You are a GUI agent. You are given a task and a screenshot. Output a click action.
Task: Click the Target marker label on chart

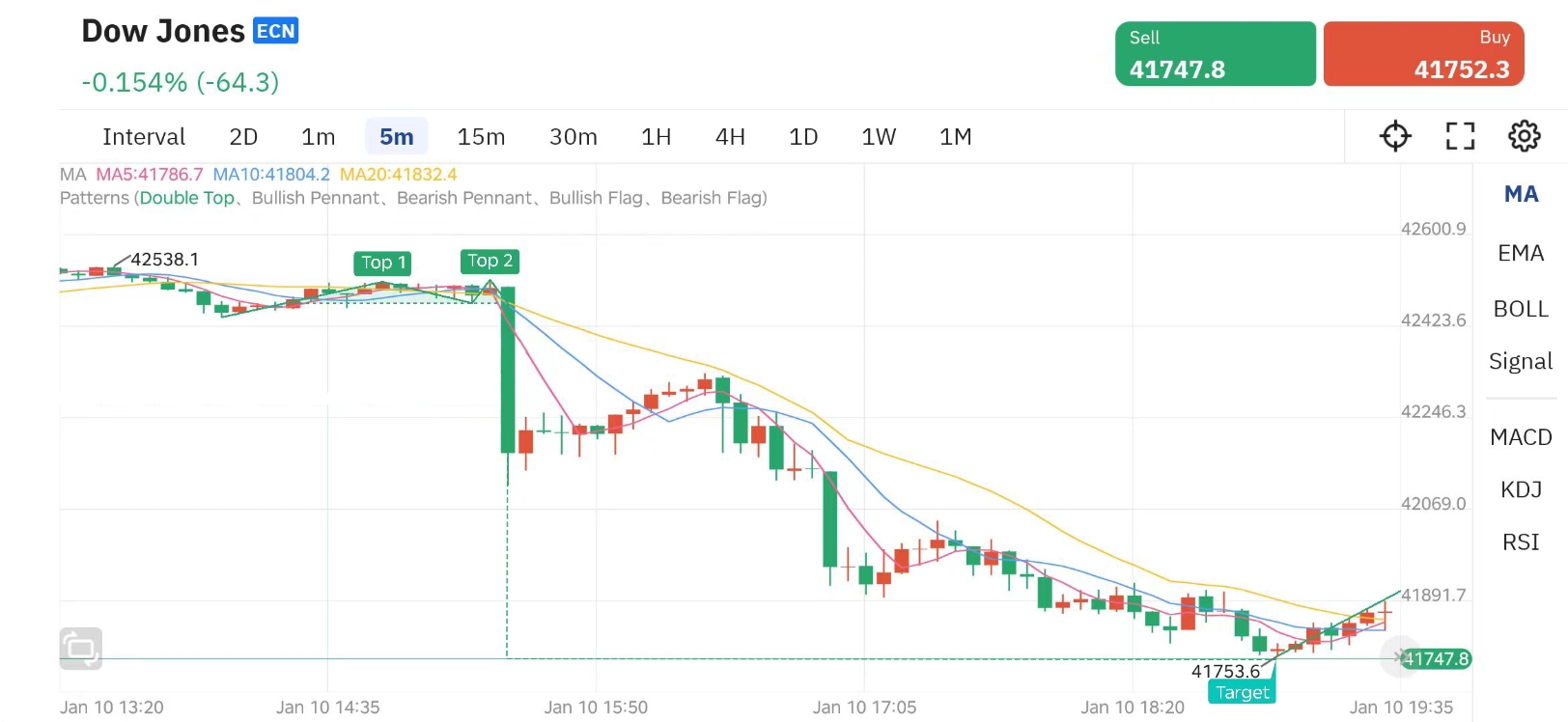[x=1242, y=692]
